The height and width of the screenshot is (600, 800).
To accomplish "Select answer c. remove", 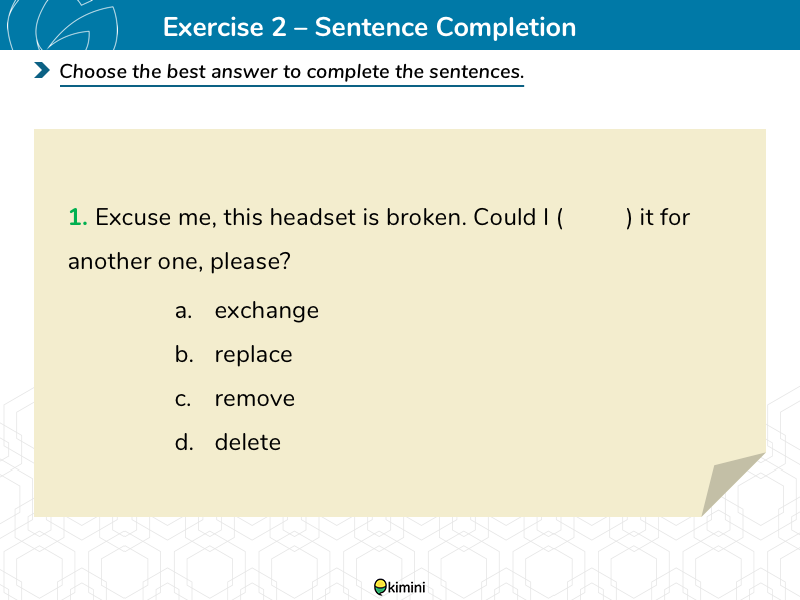I will (x=234, y=398).
